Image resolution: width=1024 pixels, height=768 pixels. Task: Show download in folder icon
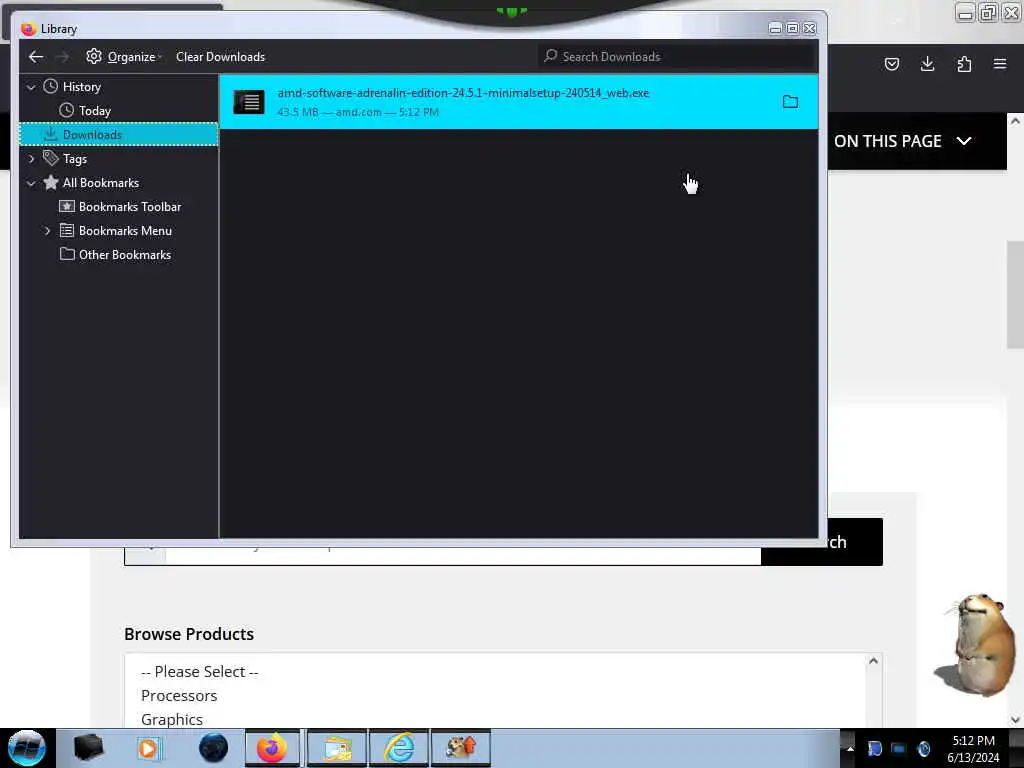790,102
